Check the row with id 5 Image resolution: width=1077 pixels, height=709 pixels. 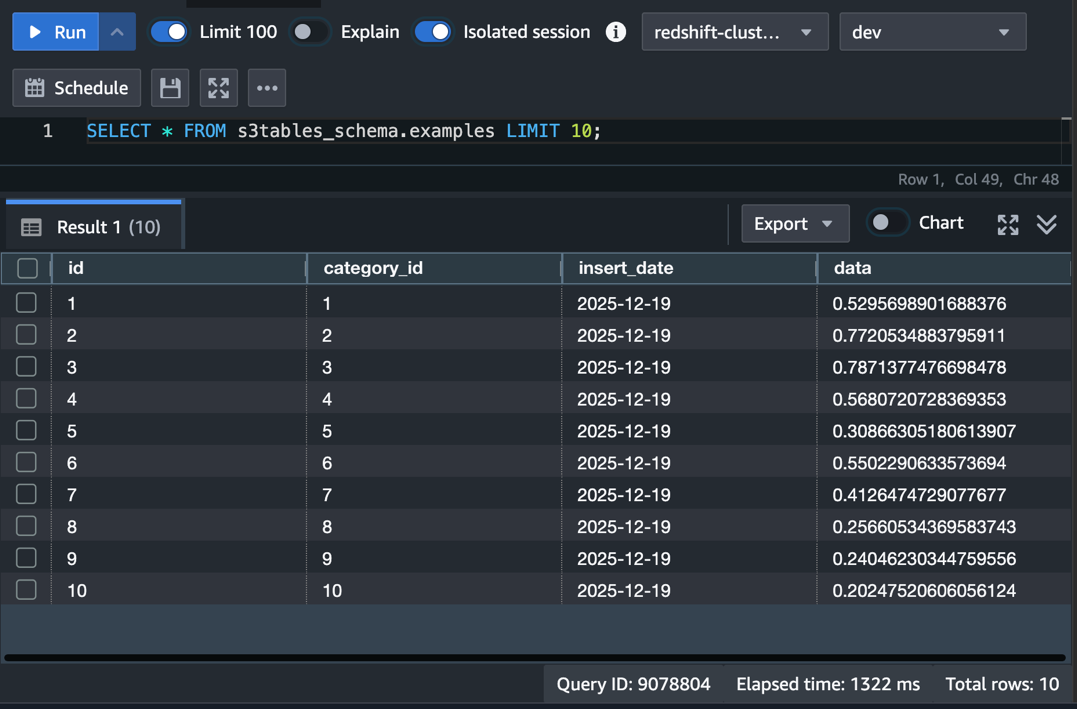[26, 430]
